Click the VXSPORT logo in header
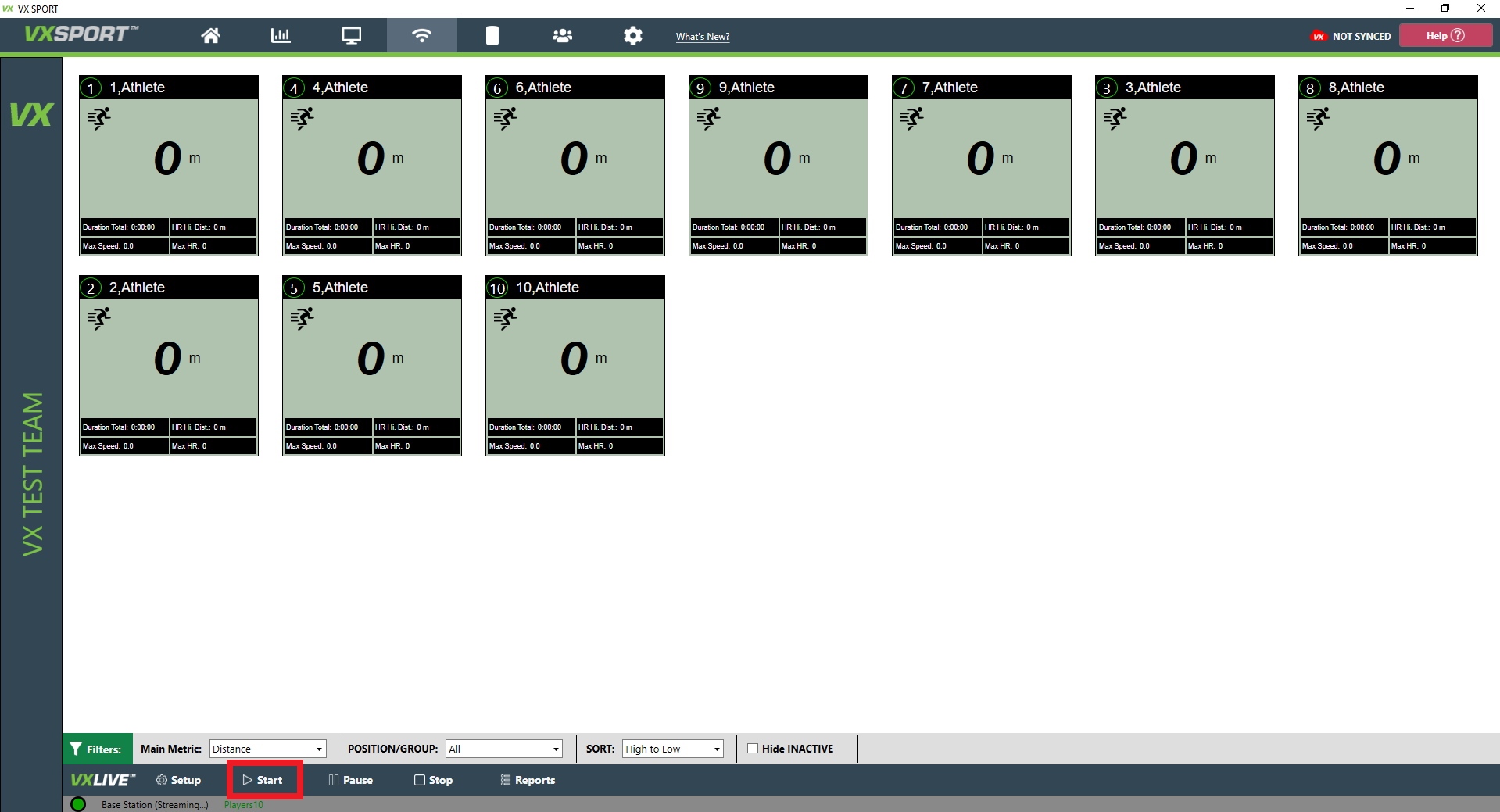The width and height of the screenshot is (1500, 812). pos(81,34)
